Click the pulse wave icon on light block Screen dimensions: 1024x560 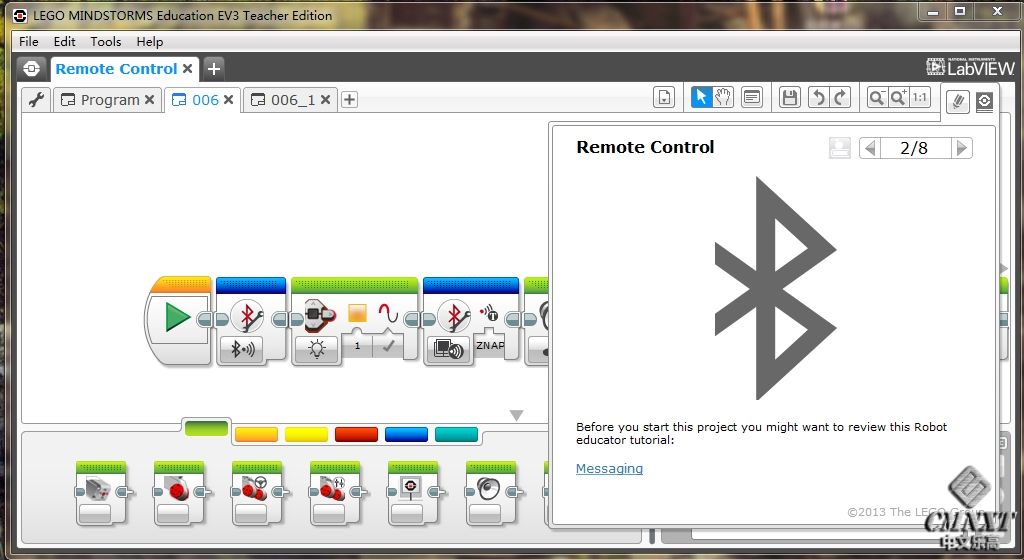(388, 314)
